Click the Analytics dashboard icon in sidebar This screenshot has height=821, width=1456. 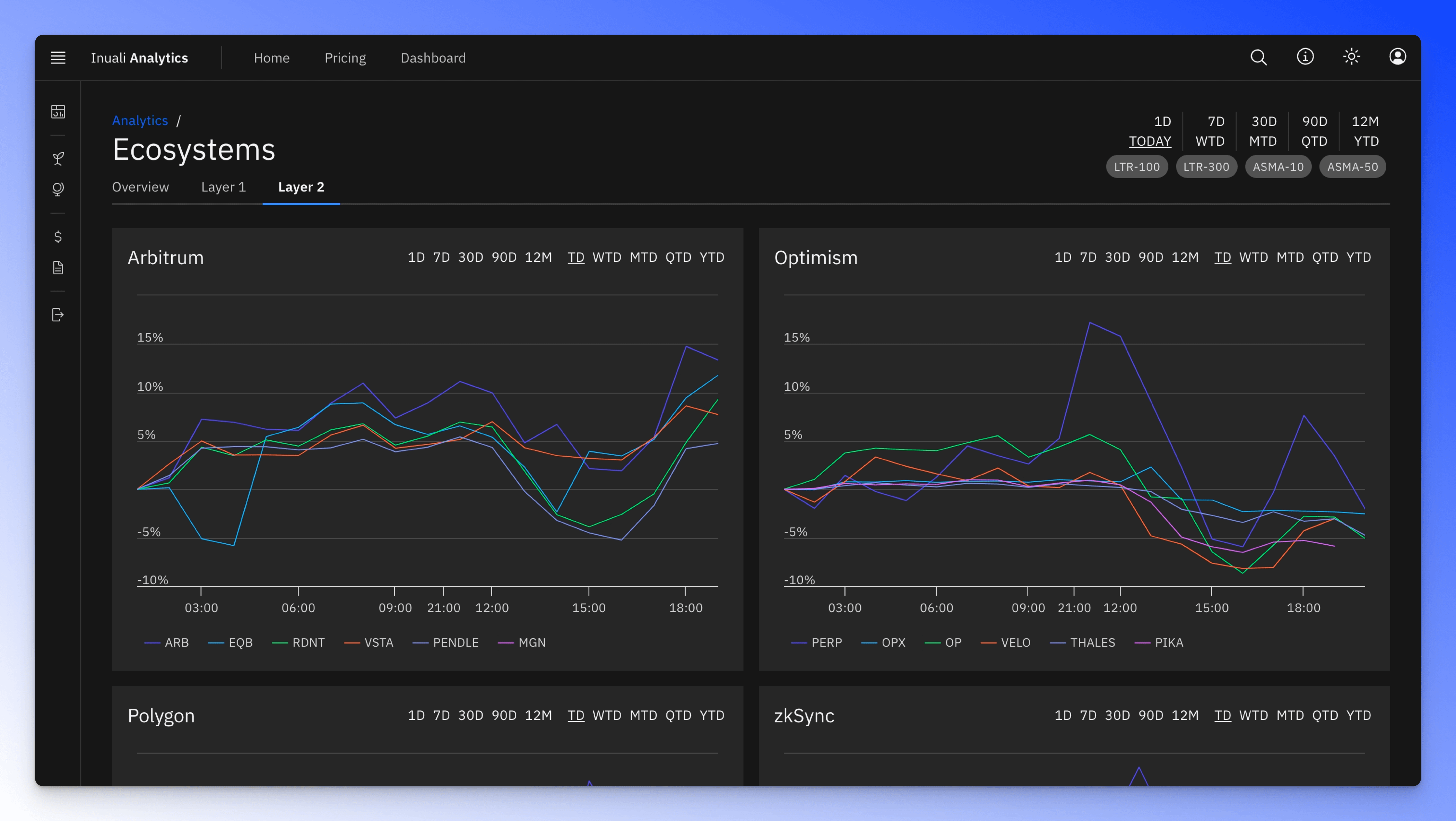(x=58, y=111)
